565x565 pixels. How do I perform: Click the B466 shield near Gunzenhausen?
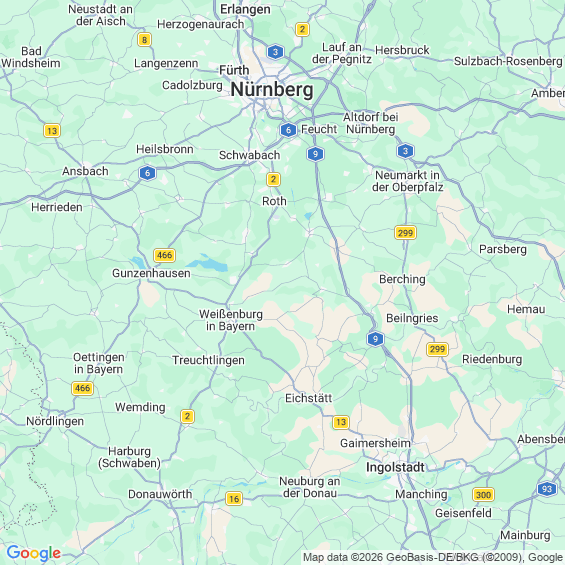164,255
